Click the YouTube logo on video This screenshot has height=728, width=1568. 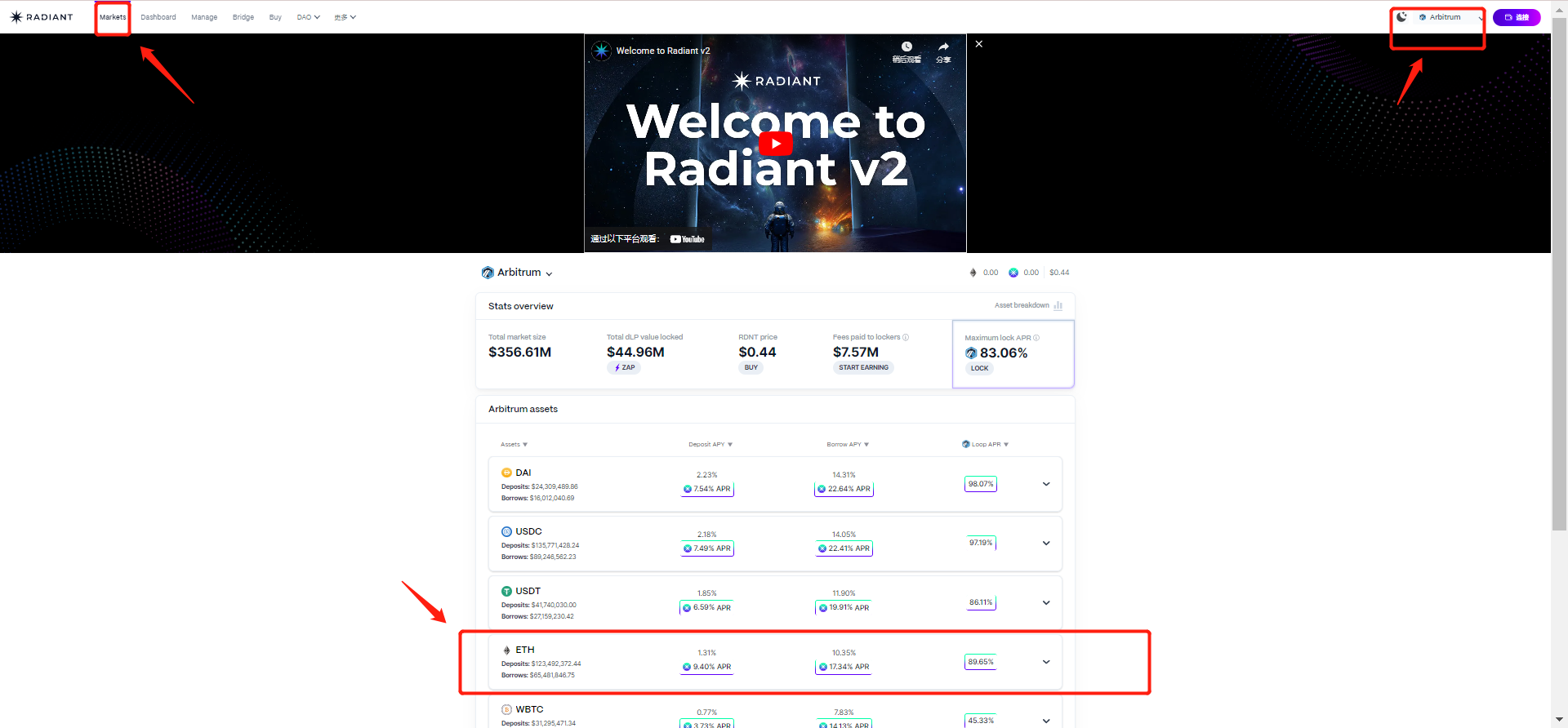(x=688, y=239)
